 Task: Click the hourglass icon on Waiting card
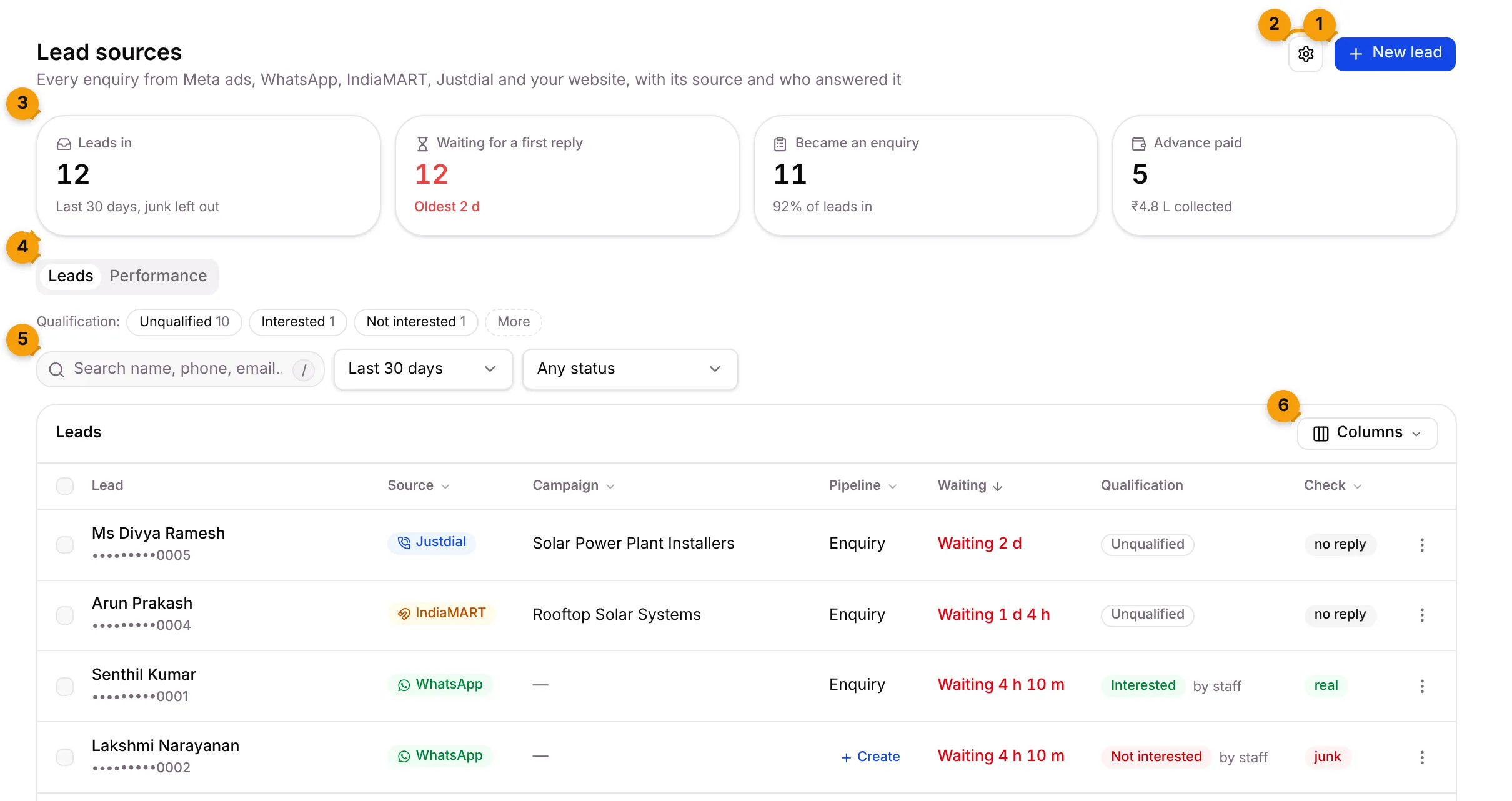pos(422,144)
